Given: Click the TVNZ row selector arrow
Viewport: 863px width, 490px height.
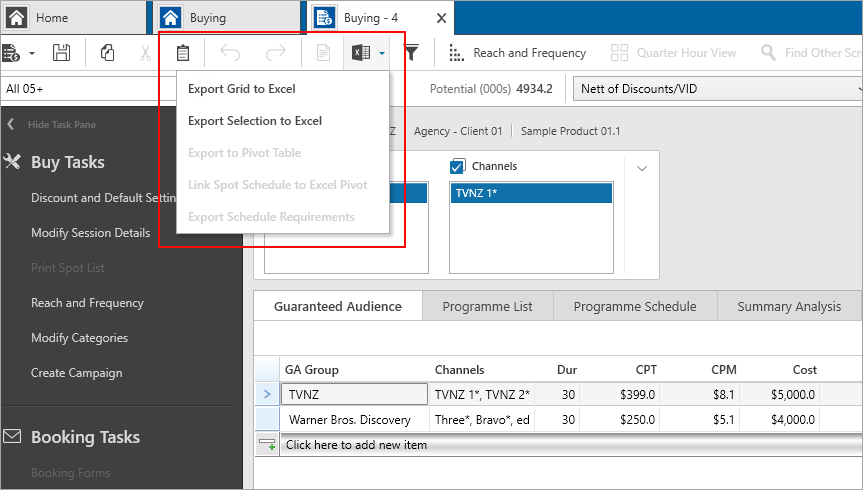Looking at the screenshot, I should point(267,394).
